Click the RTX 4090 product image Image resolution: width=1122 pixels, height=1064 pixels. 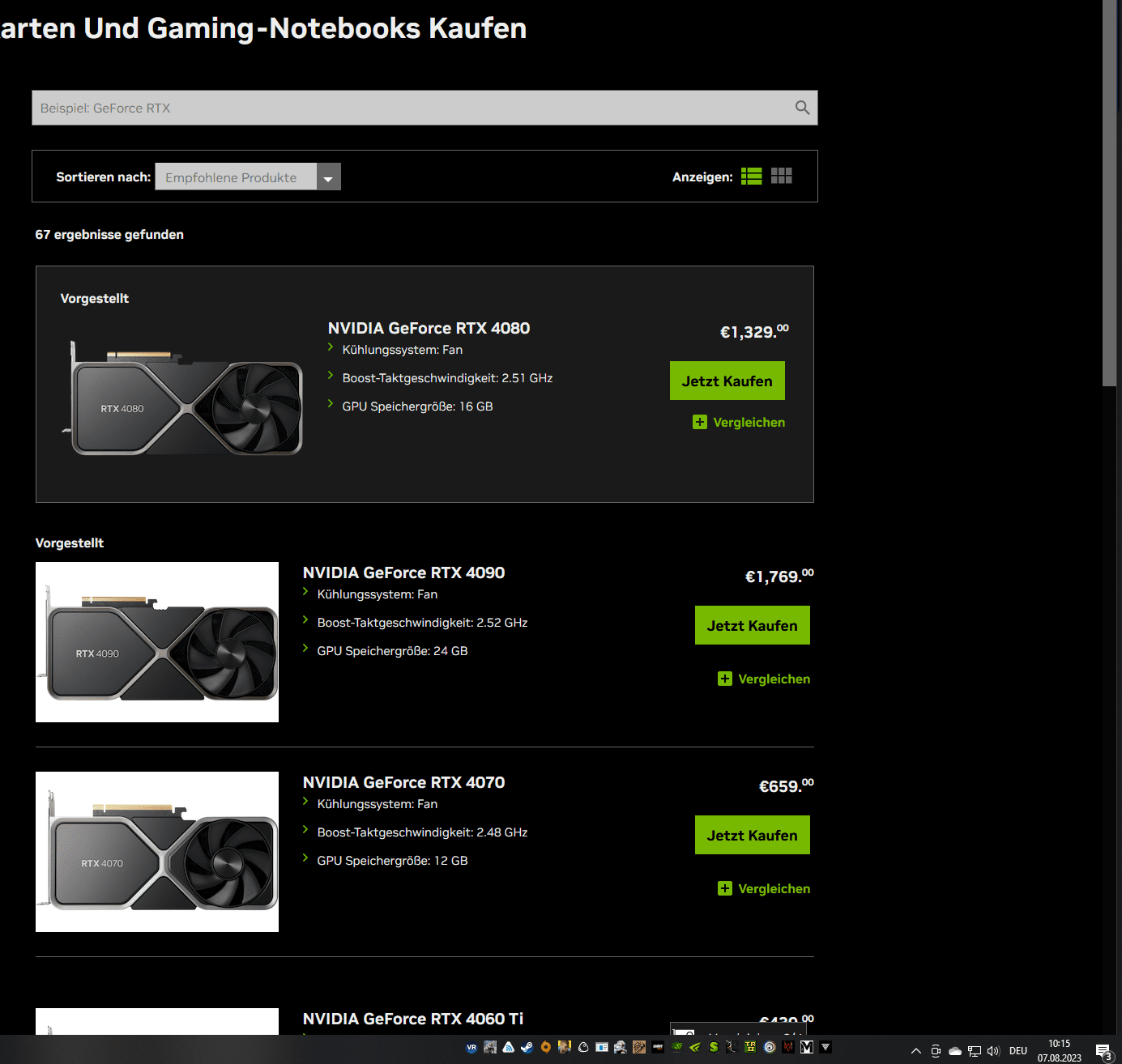pos(157,642)
